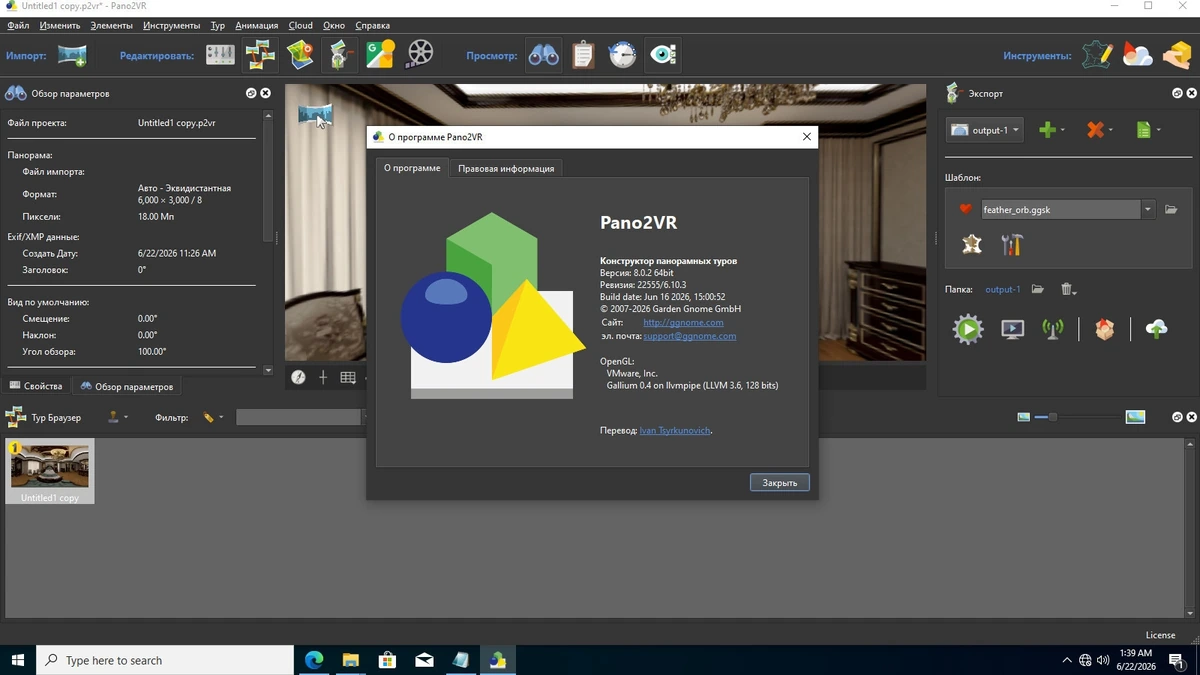Open the photo patches/tour links icon

pyautogui.click(x=260, y=55)
